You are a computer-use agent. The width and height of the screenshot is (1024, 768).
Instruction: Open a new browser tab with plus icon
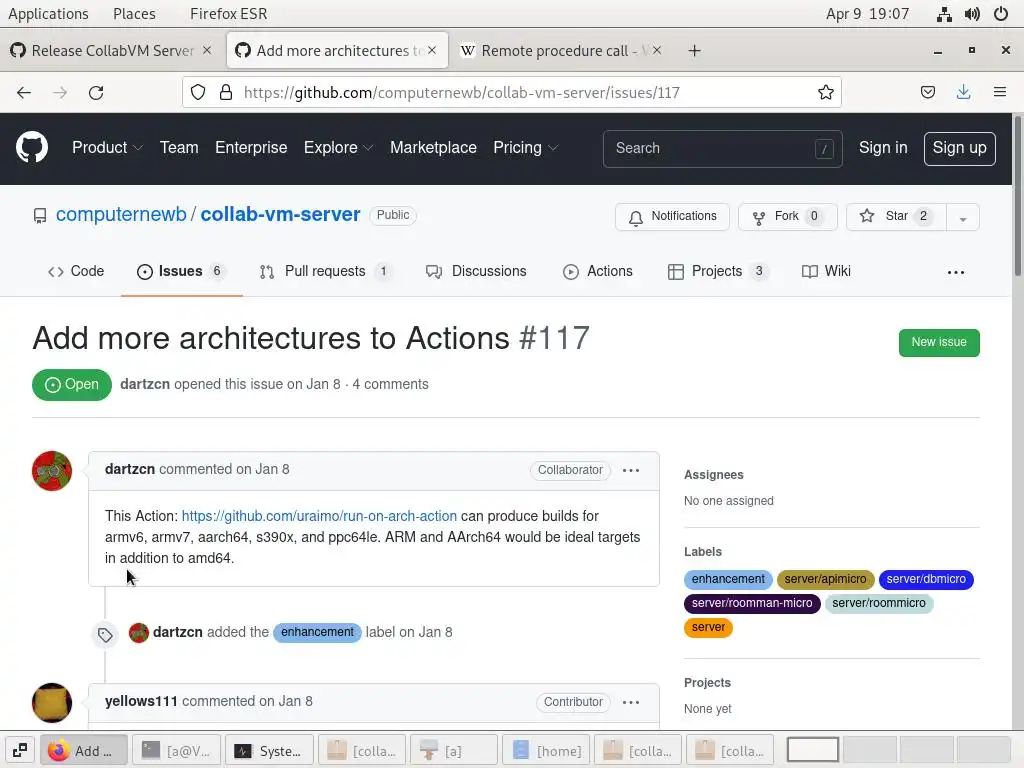coord(694,51)
